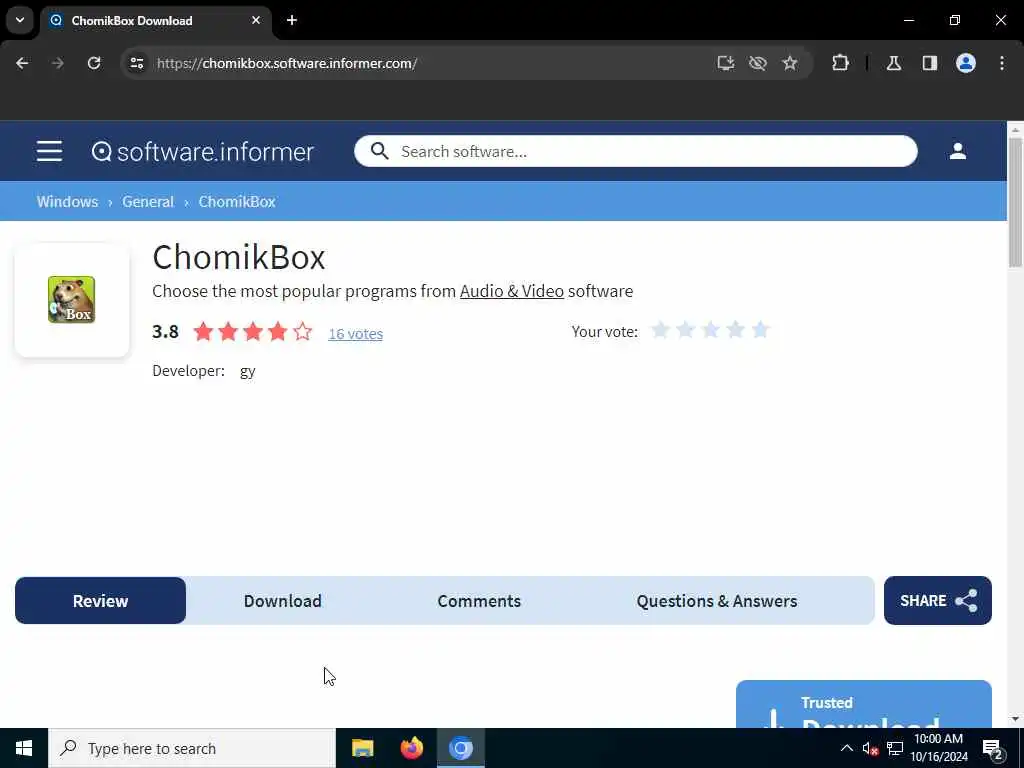The height and width of the screenshot is (768, 1024).
Task: Go back using browser back arrow
Action: 22,63
